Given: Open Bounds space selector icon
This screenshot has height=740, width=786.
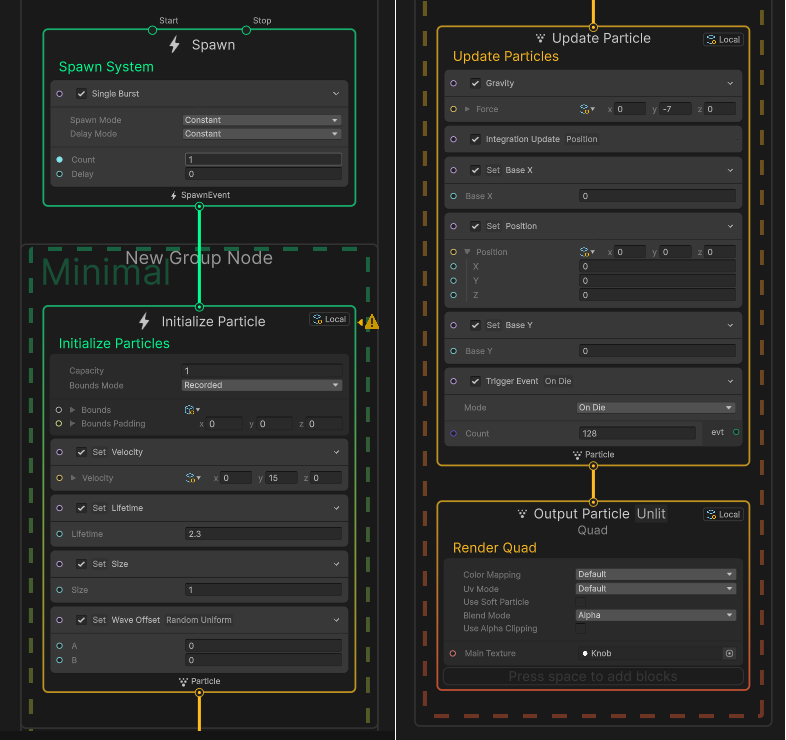Looking at the screenshot, I should click(191, 410).
